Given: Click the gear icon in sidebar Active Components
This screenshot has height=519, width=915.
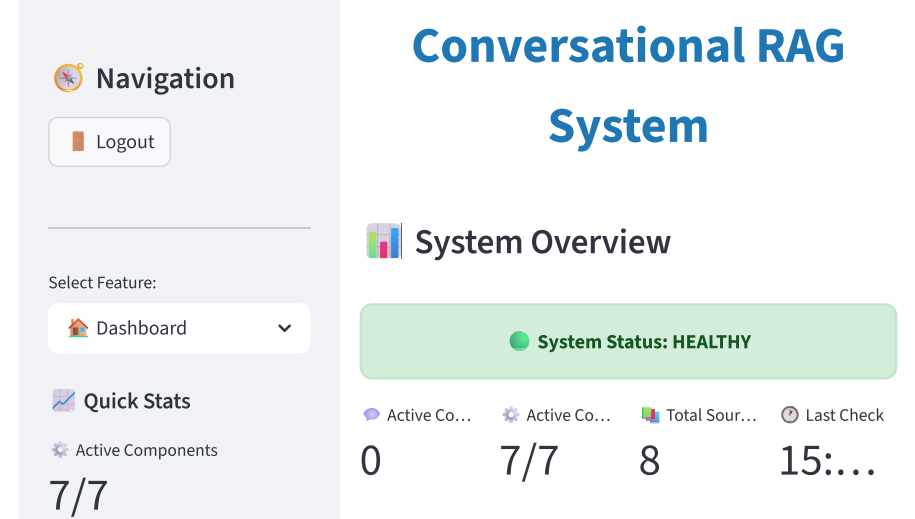Looking at the screenshot, I should pos(60,450).
